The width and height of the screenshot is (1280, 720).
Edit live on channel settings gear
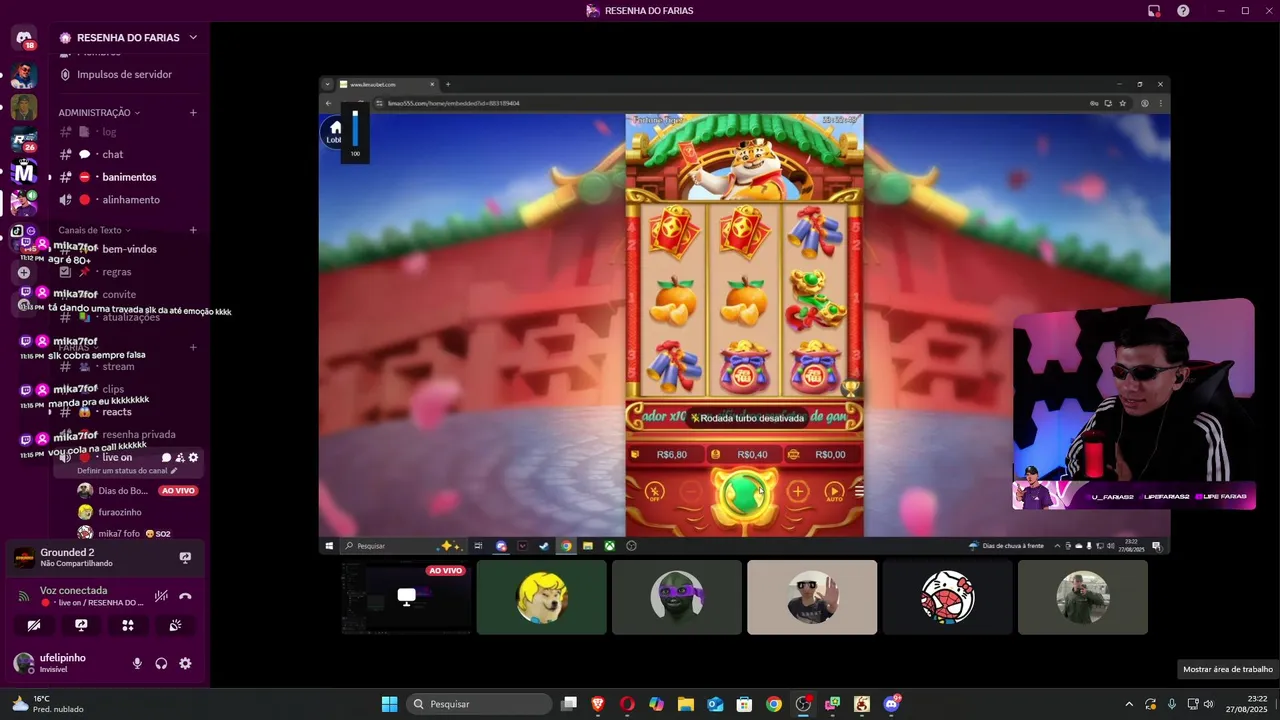(x=193, y=457)
